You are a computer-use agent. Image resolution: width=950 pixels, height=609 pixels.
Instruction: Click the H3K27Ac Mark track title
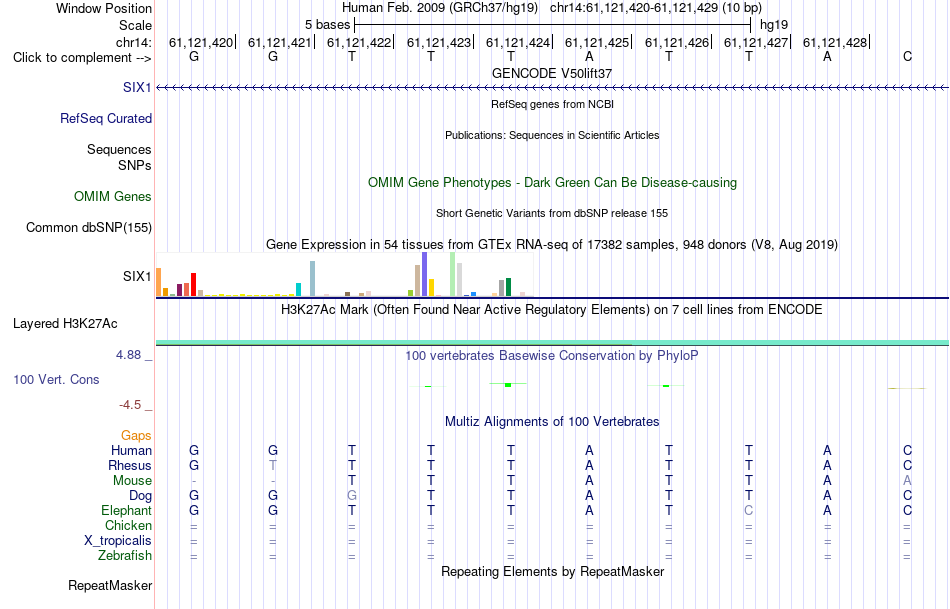point(552,310)
